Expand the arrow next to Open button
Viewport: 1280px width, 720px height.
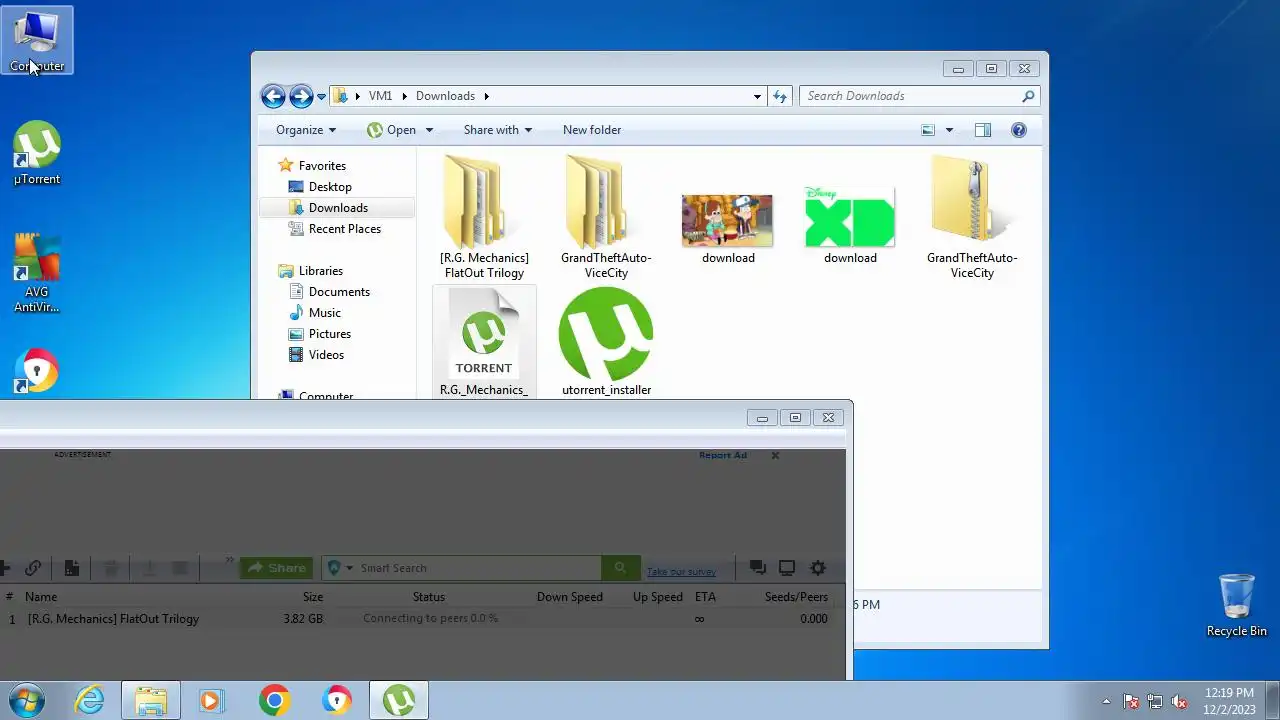(429, 130)
